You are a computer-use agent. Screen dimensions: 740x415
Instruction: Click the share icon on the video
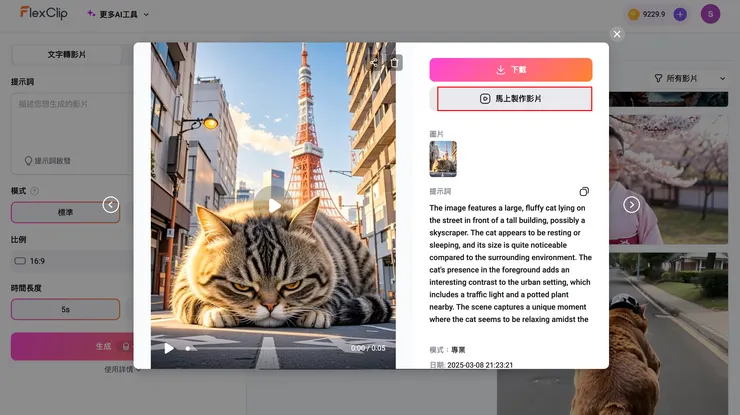(x=374, y=63)
